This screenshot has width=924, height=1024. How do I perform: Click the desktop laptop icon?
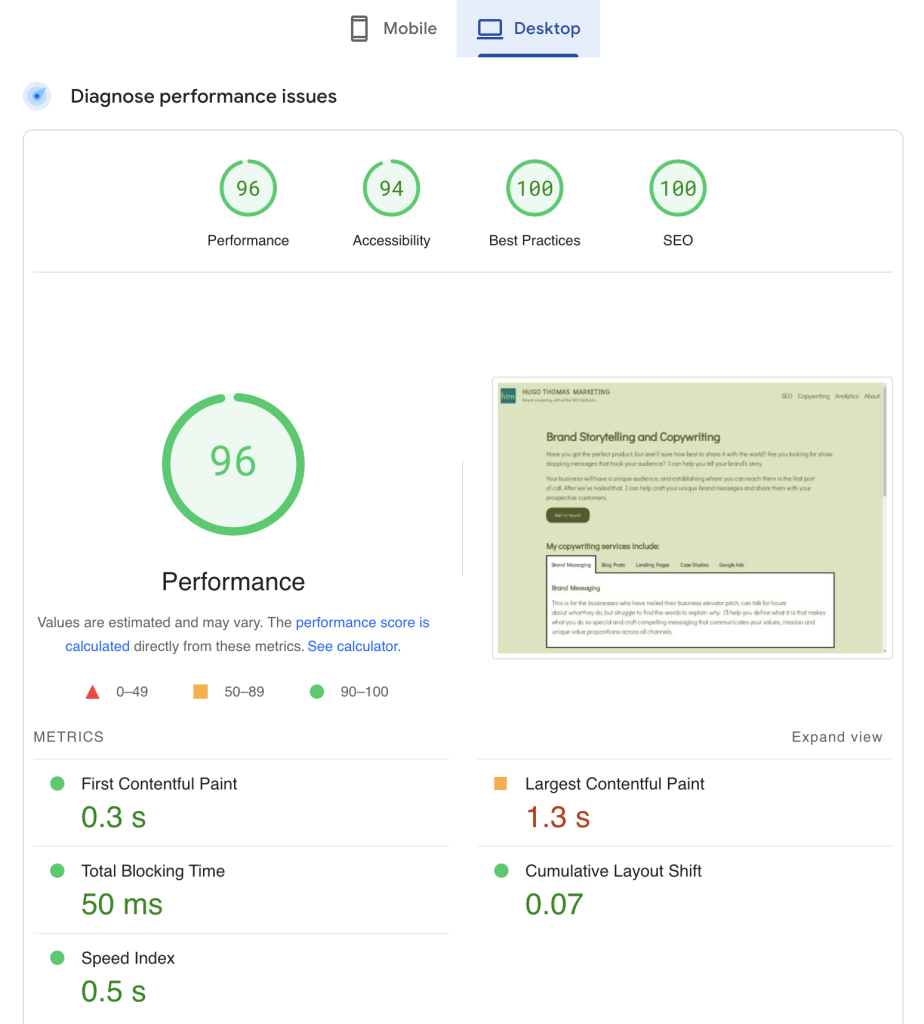point(490,29)
